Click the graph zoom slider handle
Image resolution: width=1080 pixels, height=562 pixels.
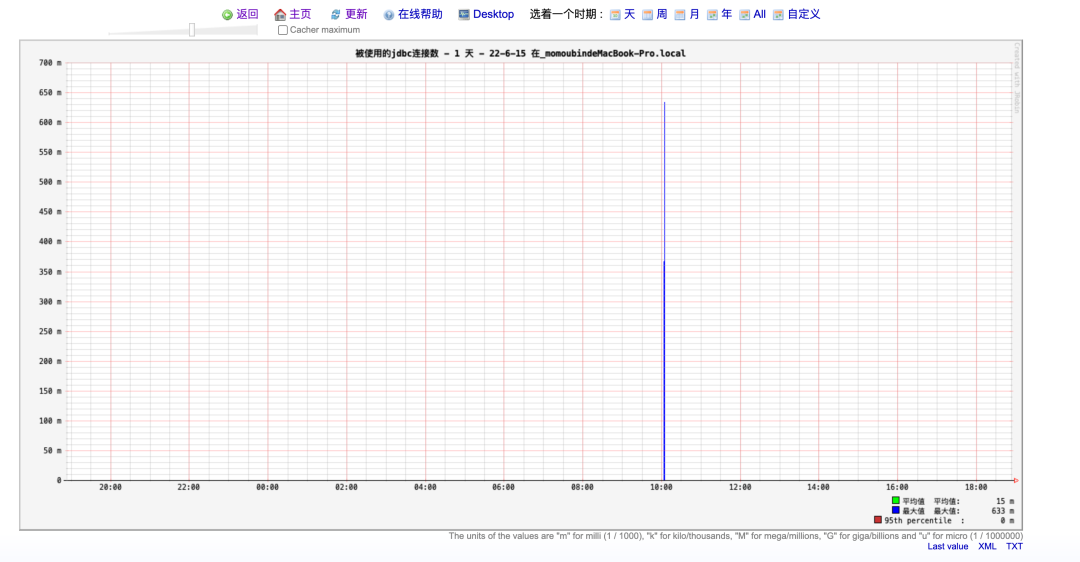tap(192, 30)
